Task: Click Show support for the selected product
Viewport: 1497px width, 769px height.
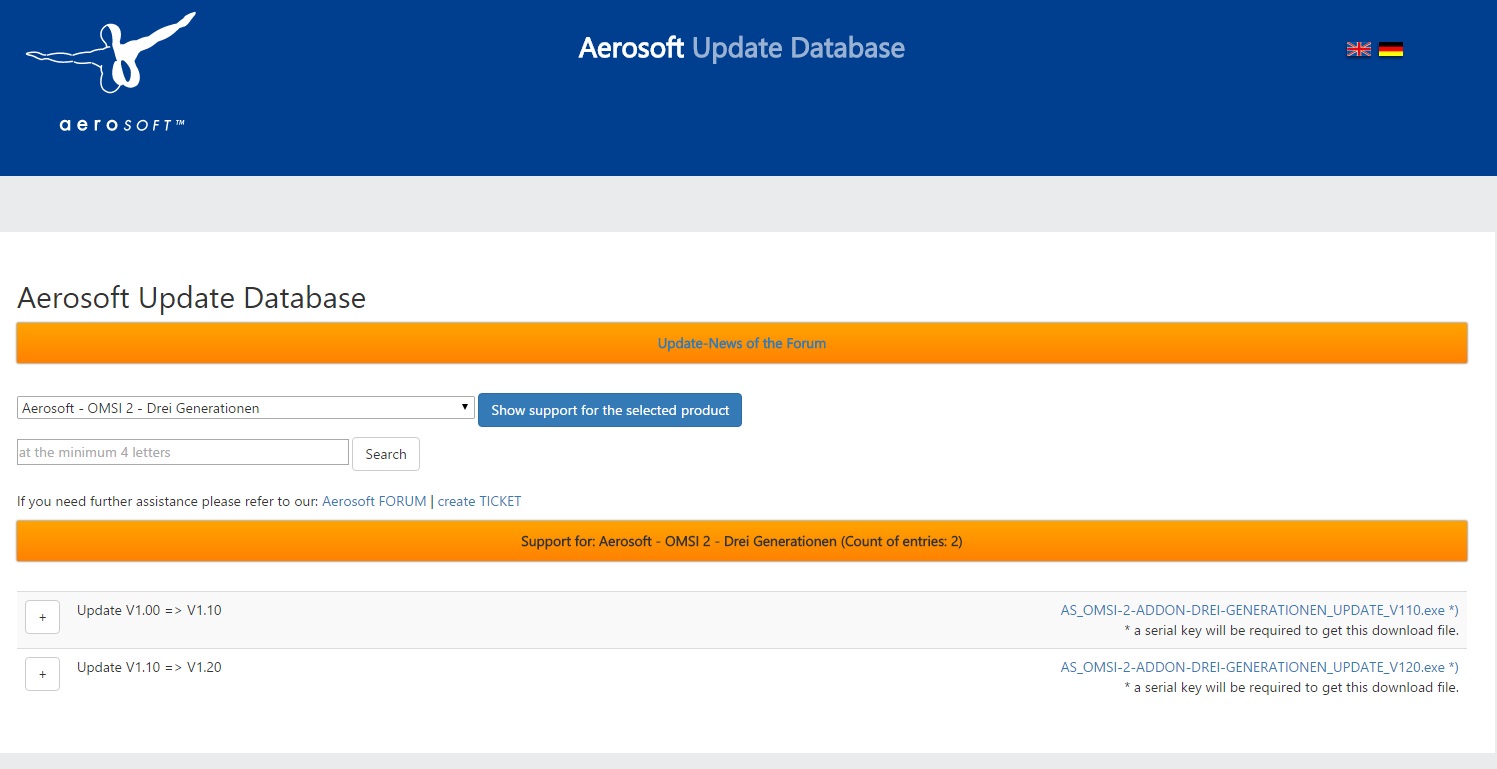Action: (x=610, y=410)
